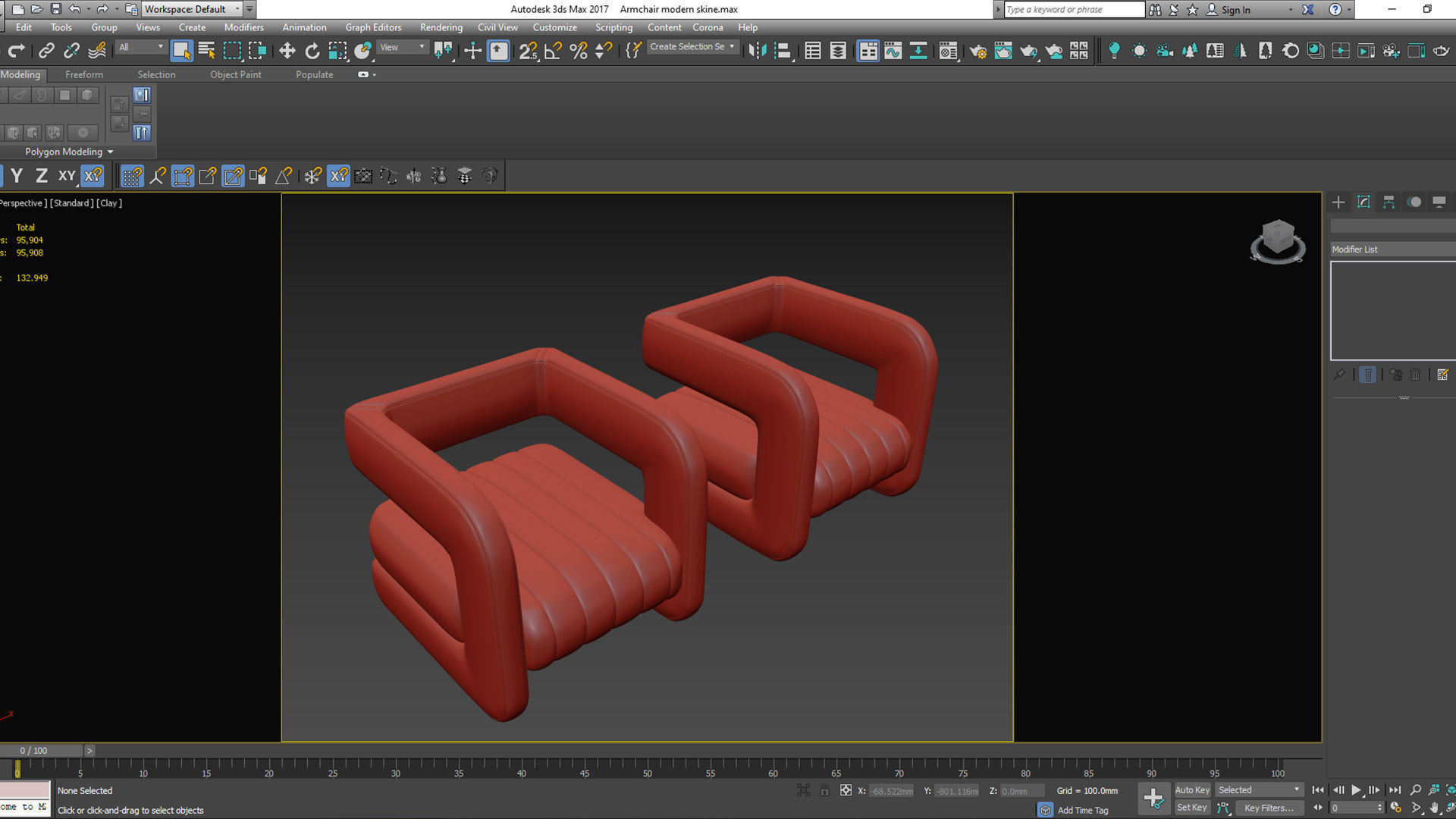The image size is (1456, 819).
Task: Click Zoom Extents magnifier in navigation controls
Action: coord(1415,790)
